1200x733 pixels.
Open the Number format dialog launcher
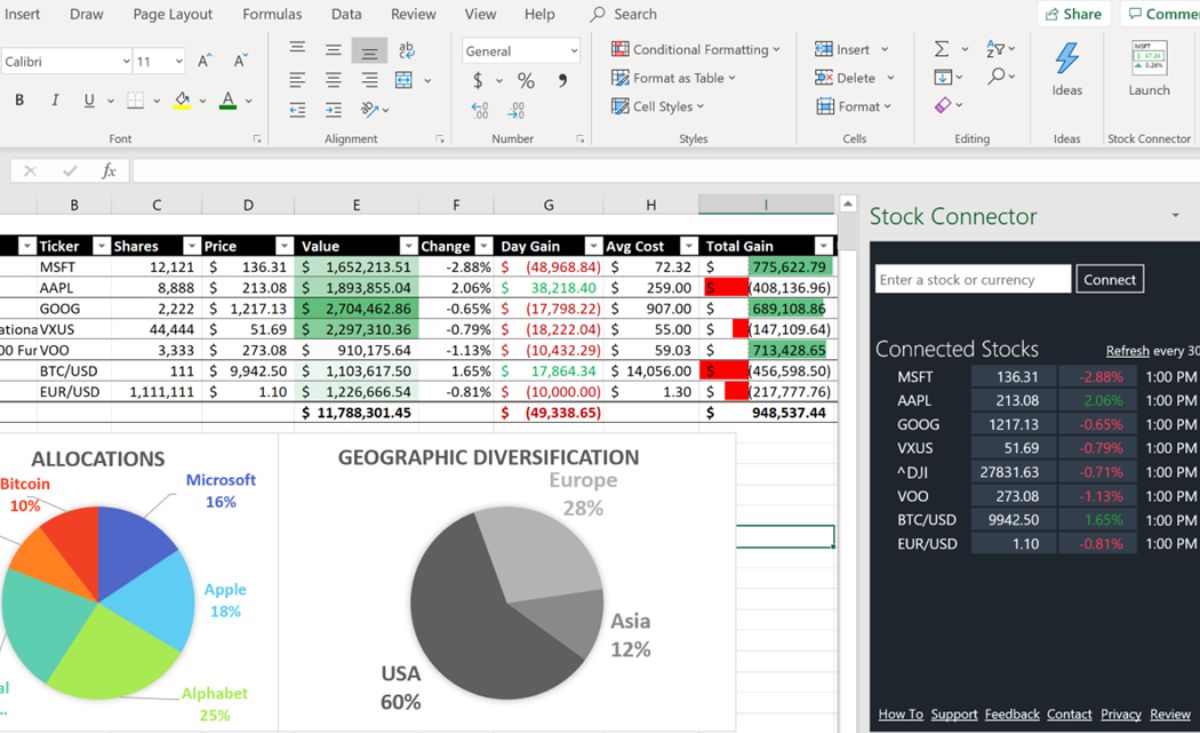[578, 139]
